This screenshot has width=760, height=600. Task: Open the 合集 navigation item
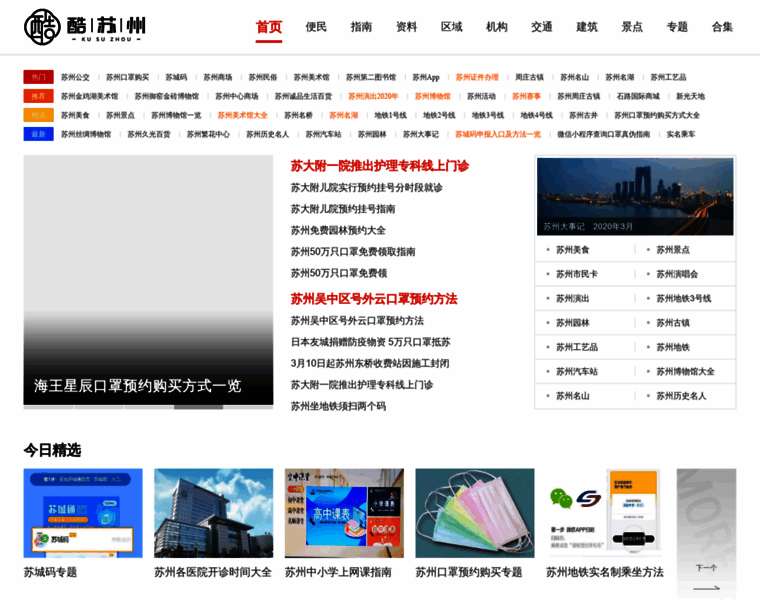[722, 27]
